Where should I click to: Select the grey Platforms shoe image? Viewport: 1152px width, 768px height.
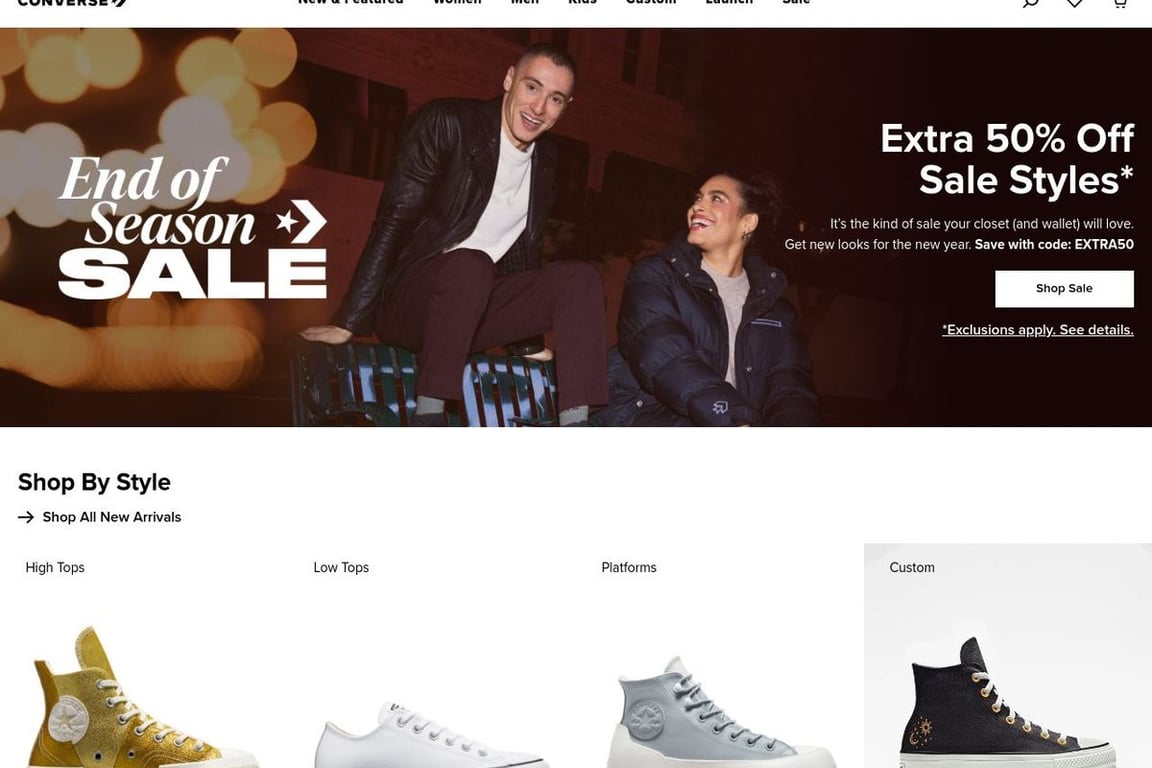click(x=720, y=711)
